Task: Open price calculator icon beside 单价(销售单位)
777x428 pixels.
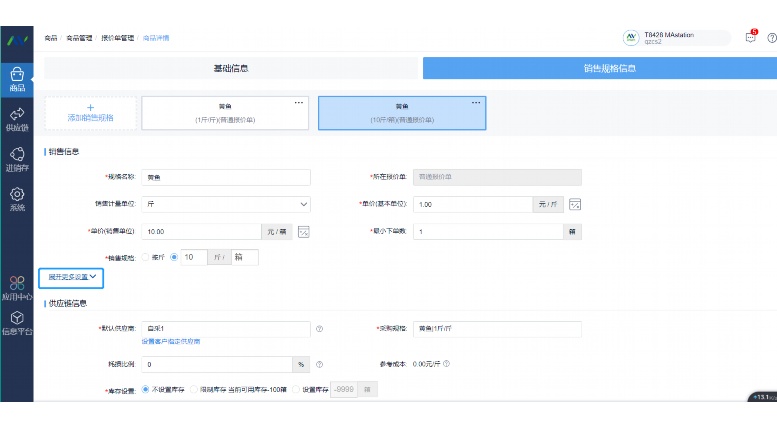Action: 304,231
